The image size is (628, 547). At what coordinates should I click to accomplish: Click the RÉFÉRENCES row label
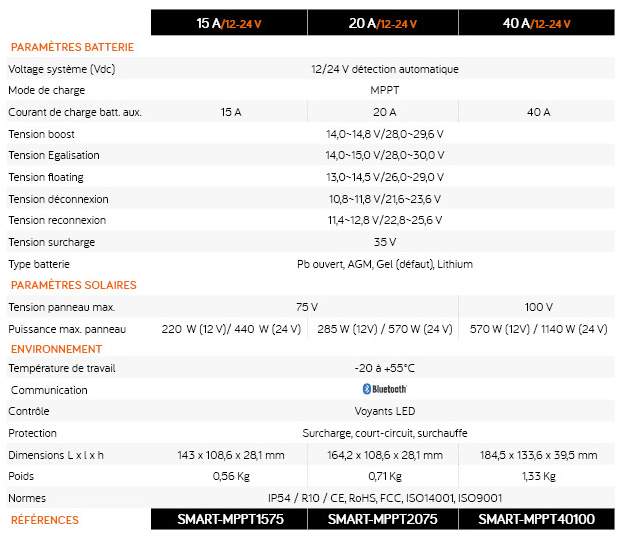pos(44,520)
